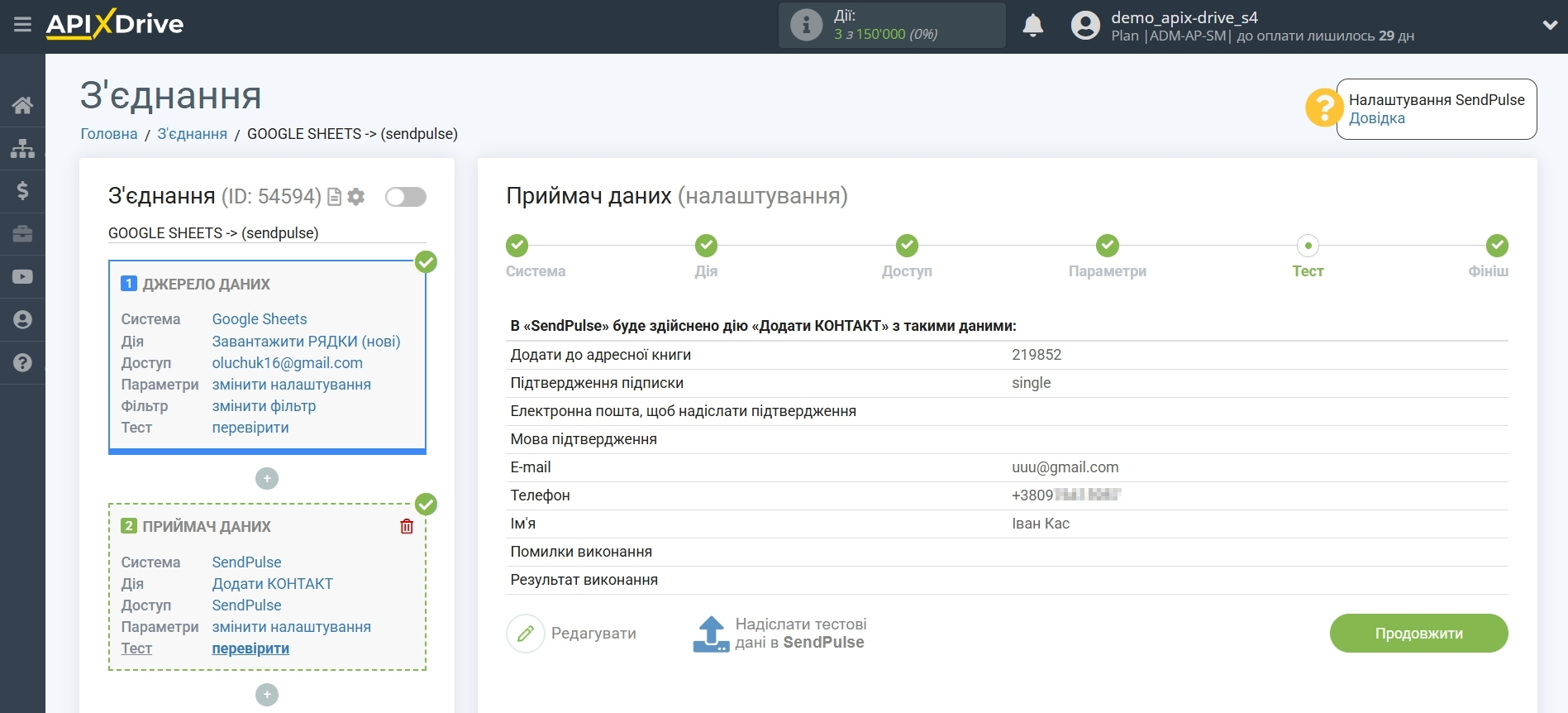1568x713 pixels.
Task: Click the APIXDrive logo
Action: pyautogui.click(x=115, y=24)
